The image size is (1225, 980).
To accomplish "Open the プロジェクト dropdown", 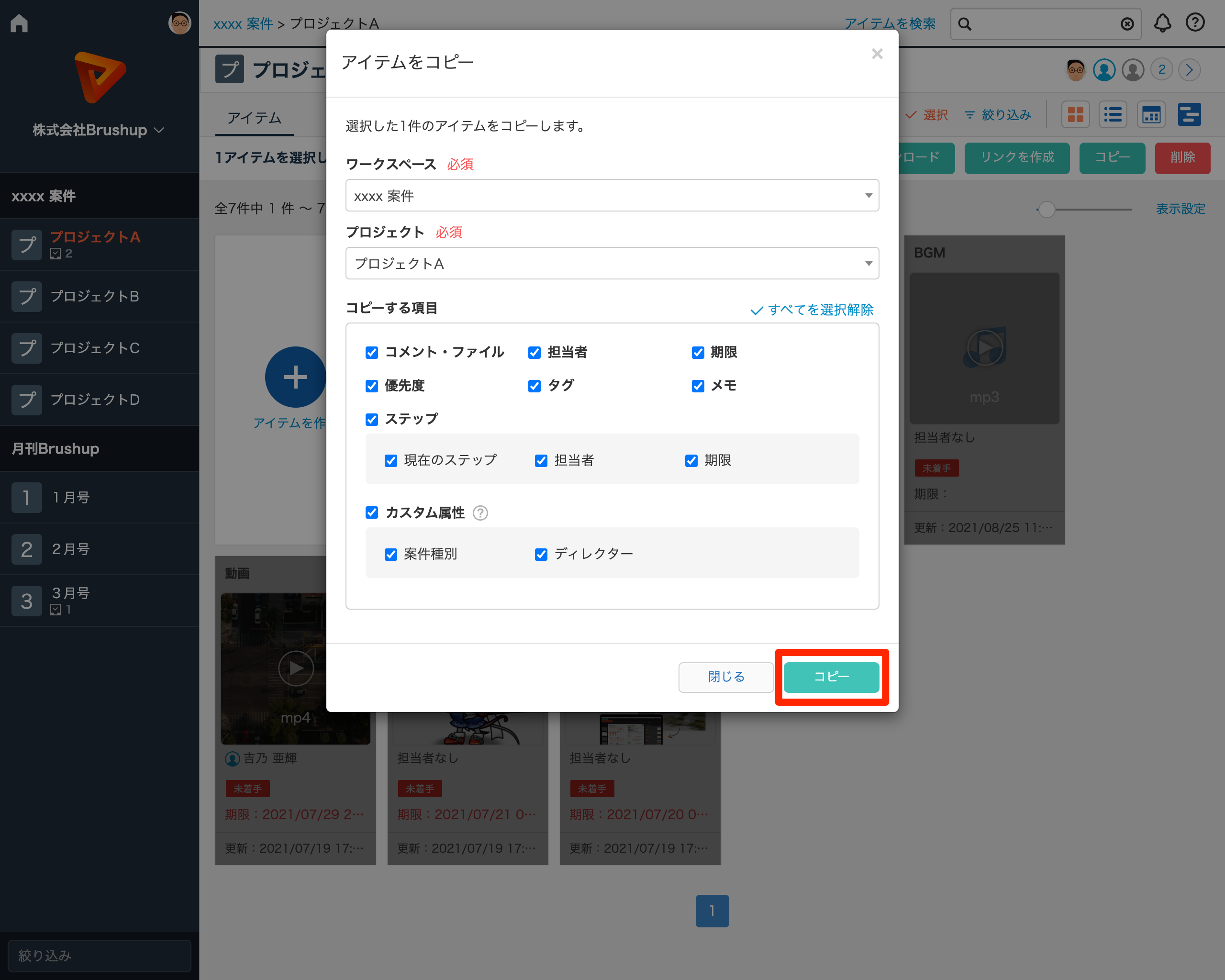I will pyautogui.click(x=612, y=264).
